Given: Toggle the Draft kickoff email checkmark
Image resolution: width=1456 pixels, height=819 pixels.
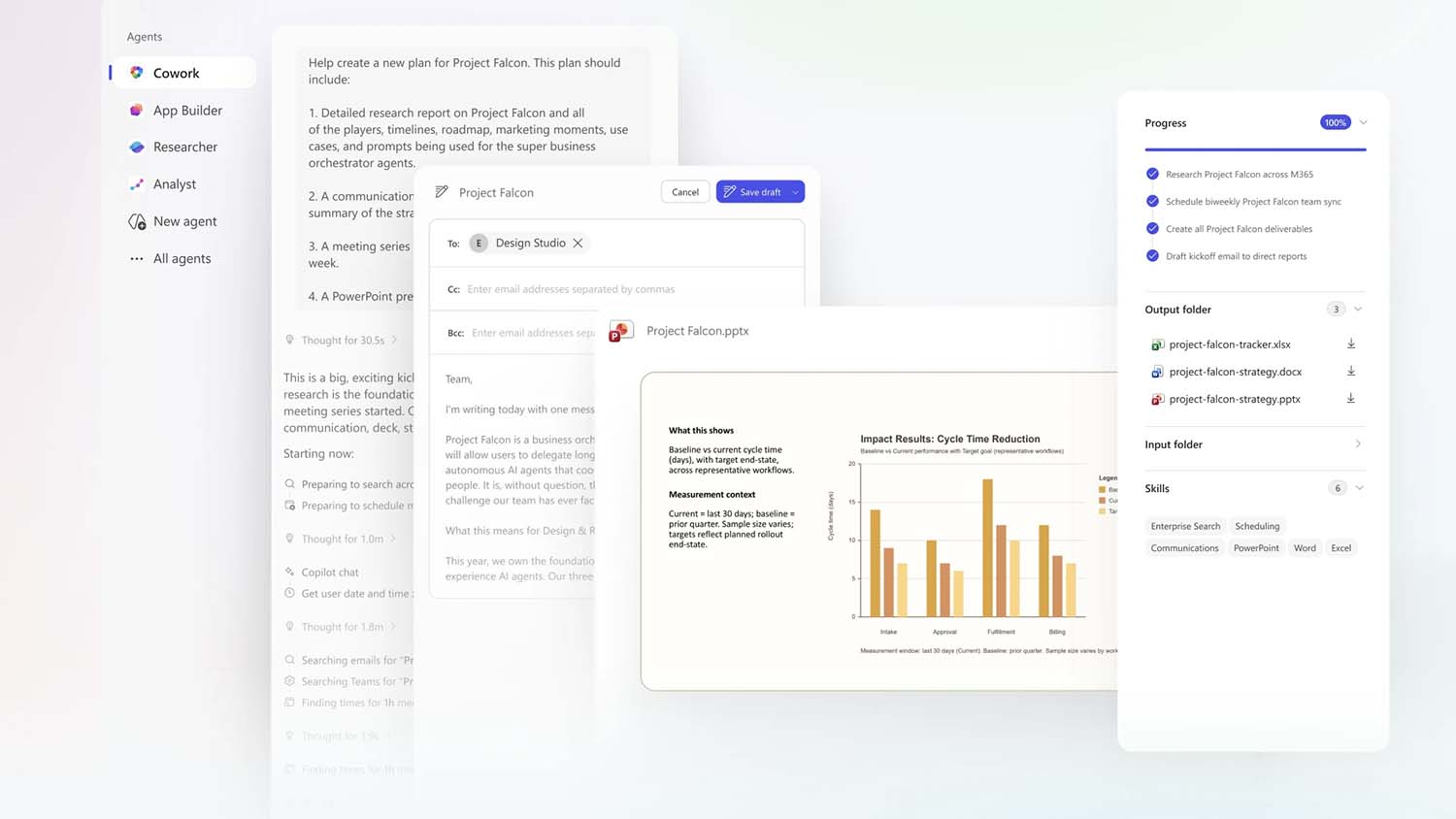Looking at the screenshot, I should [1152, 256].
